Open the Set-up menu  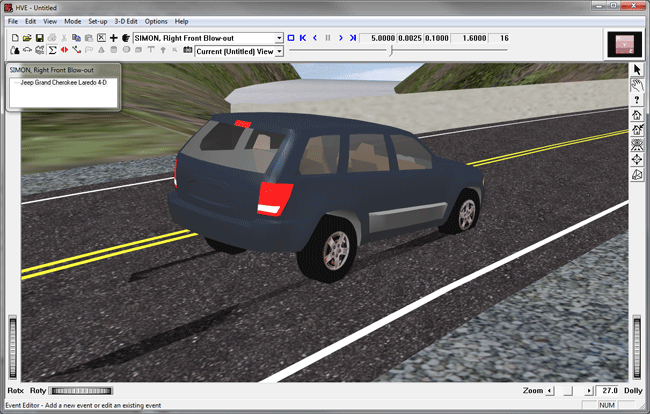coord(97,21)
